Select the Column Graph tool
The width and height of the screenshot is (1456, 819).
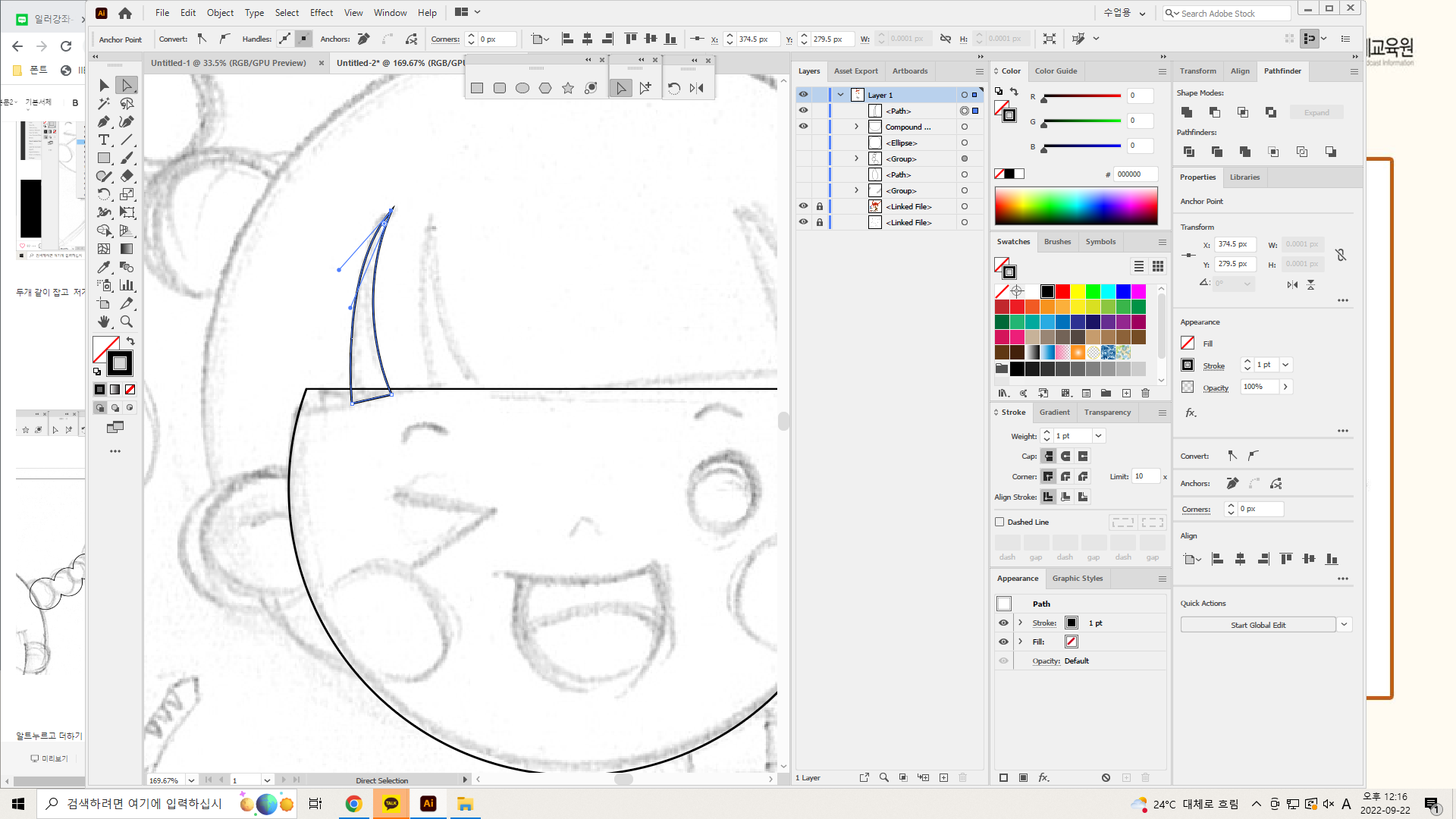pos(127,285)
